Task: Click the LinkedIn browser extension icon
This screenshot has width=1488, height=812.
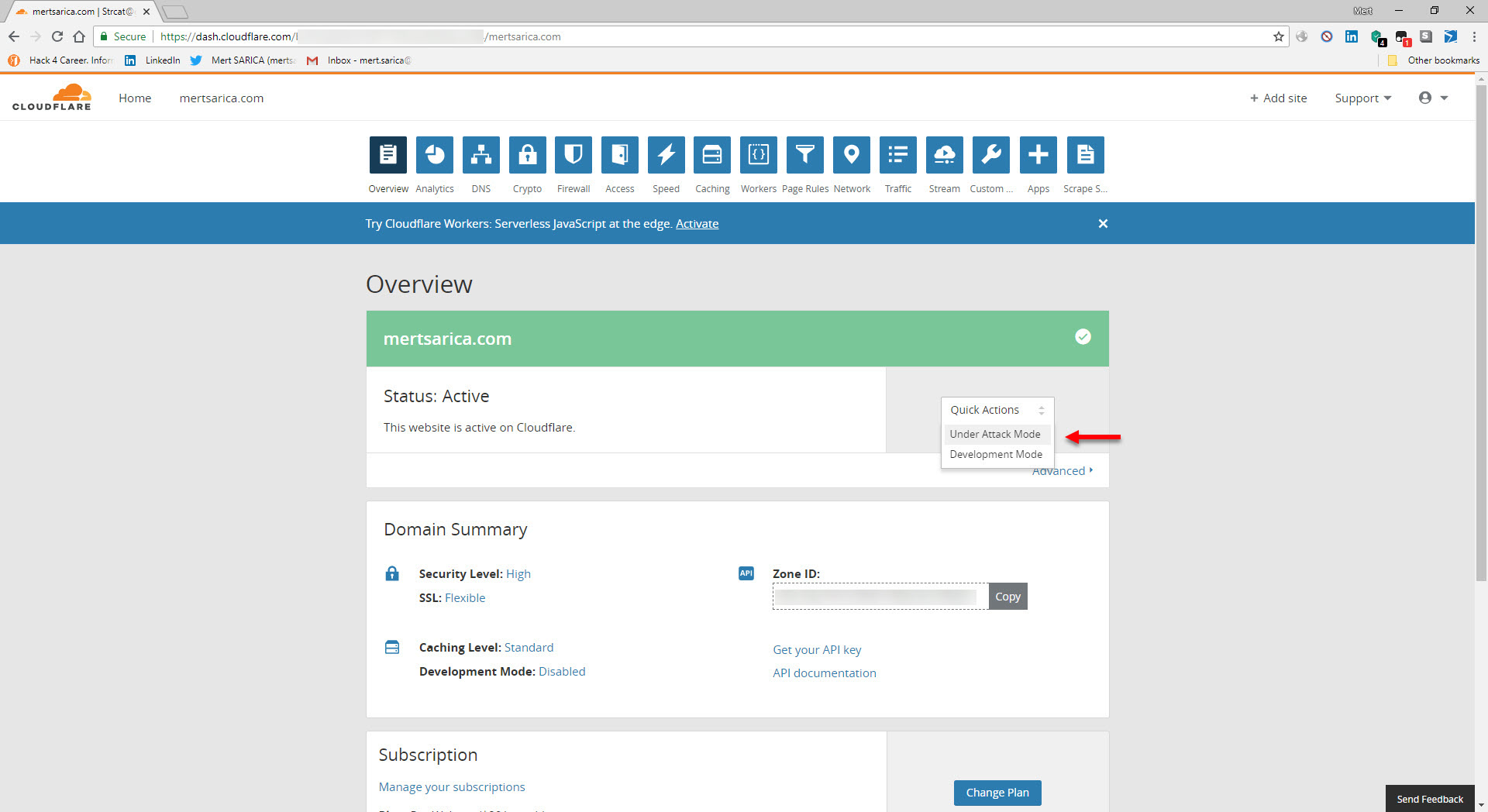Action: [x=1352, y=36]
